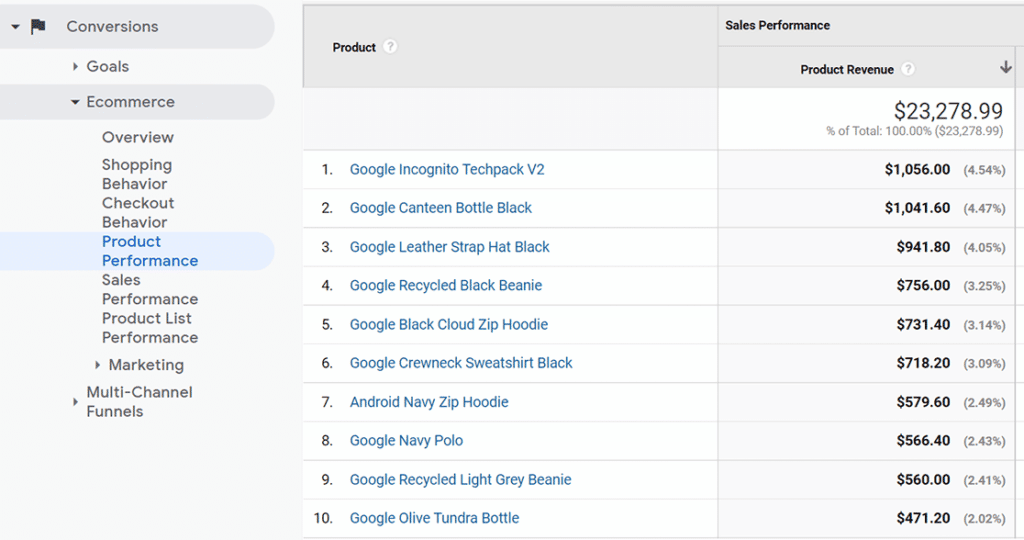The image size is (1024, 540).
Task: Open the Ecommerce Overview report
Action: pyautogui.click(x=138, y=137)
